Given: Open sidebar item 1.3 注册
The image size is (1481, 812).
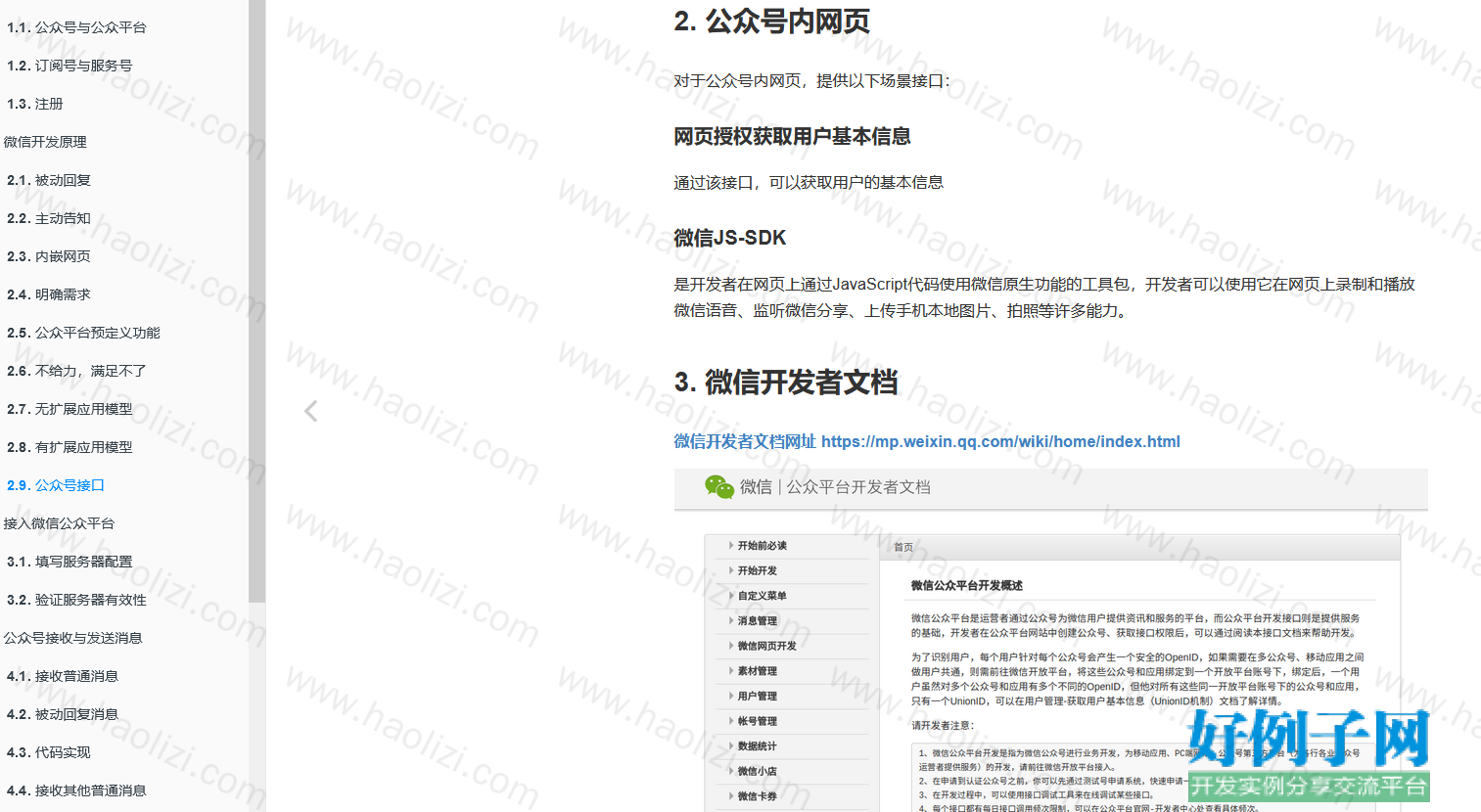Looking at the screenshot, I should point(35,104).
